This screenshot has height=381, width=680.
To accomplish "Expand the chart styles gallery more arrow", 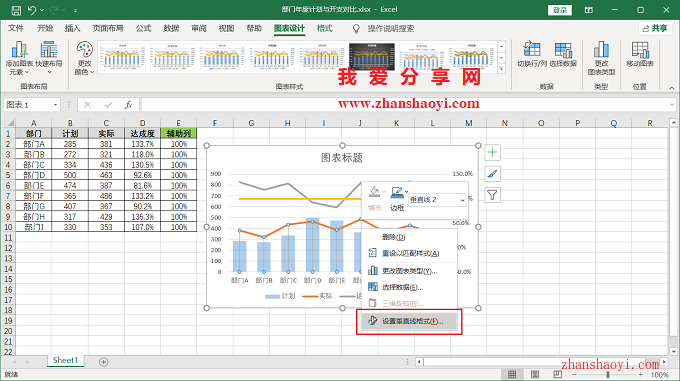I will 501,68.
